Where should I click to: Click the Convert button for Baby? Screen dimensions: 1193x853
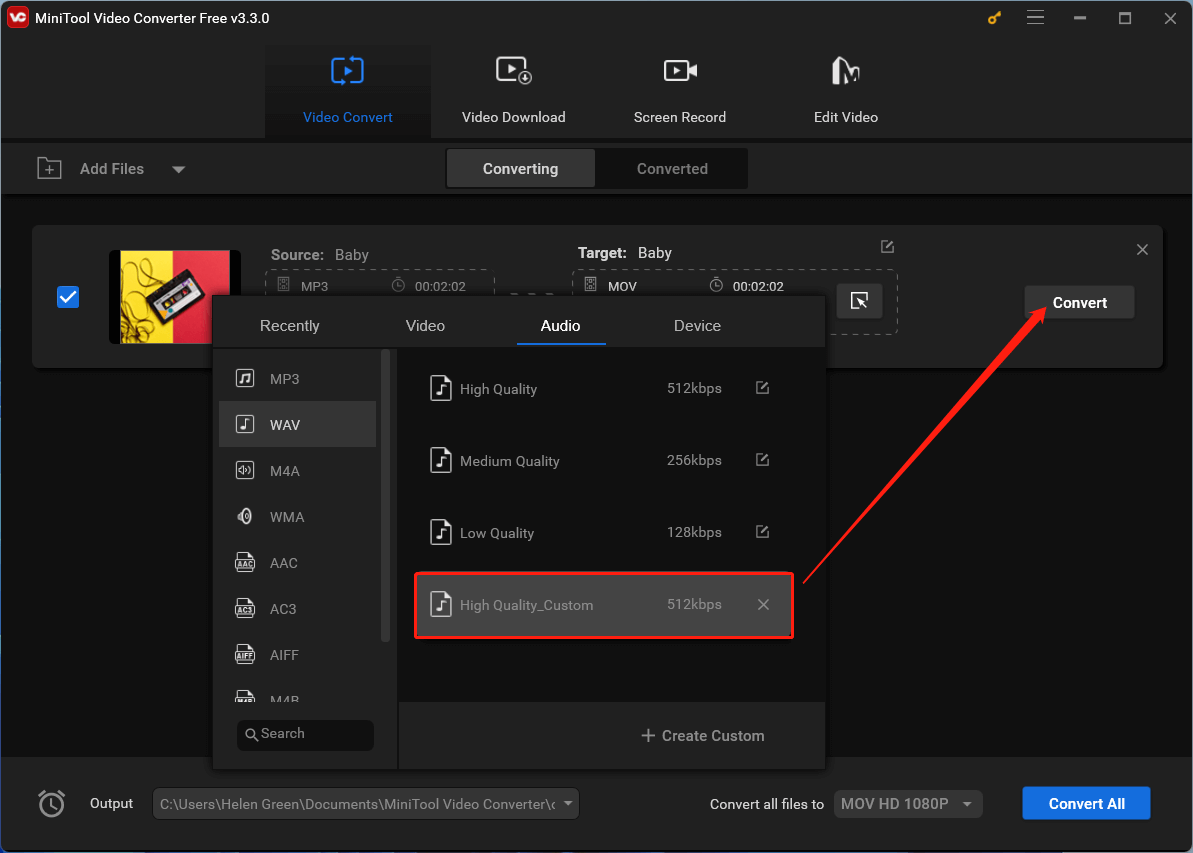coord(1079,302)
